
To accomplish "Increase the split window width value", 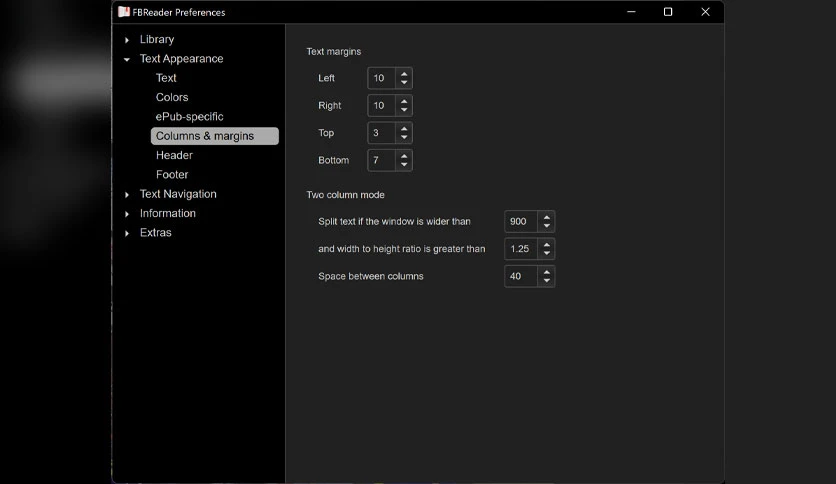I will pyautogui.click(x=546, y=217).
